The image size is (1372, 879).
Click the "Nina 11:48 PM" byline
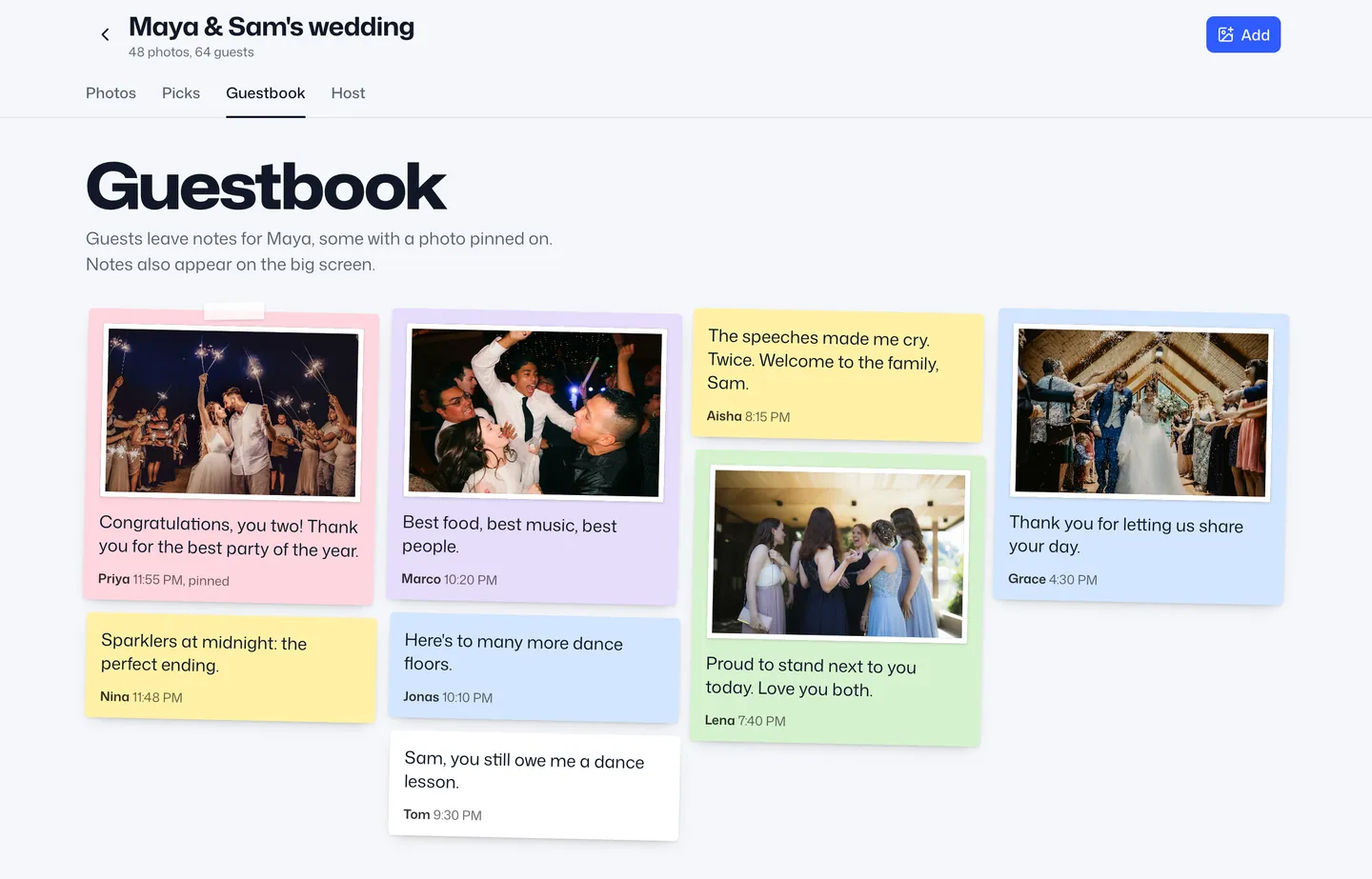(141, 697)
